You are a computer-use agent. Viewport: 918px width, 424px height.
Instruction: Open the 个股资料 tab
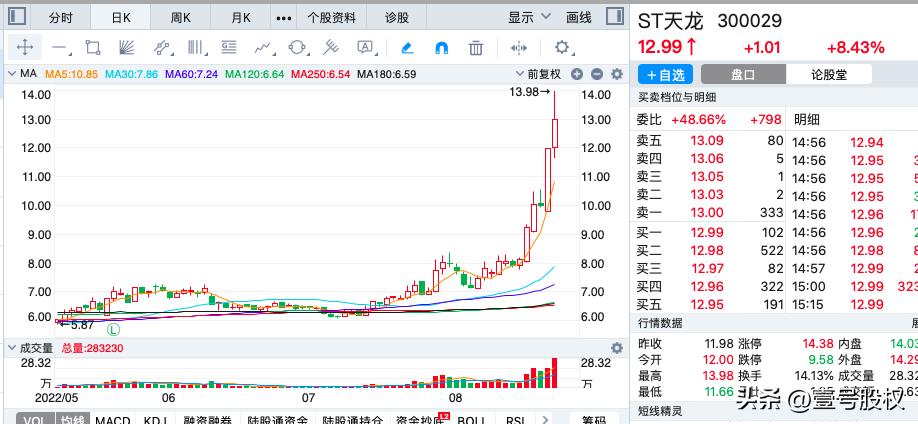click(x=332, y=18)
